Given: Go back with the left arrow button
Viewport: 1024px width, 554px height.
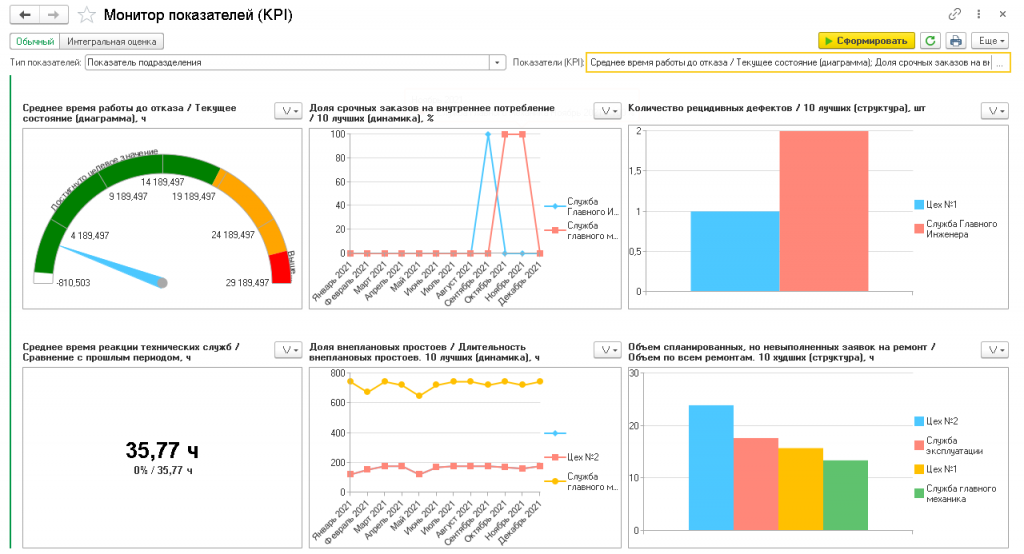Looking at the screenshot, I should click(25, 14).
